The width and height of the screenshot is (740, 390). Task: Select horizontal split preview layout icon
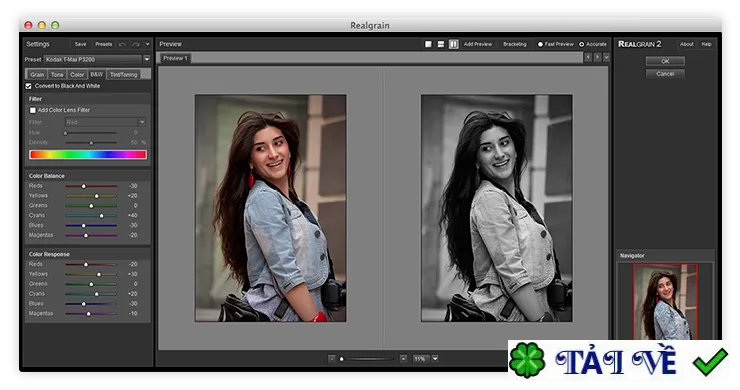[441, 44]
